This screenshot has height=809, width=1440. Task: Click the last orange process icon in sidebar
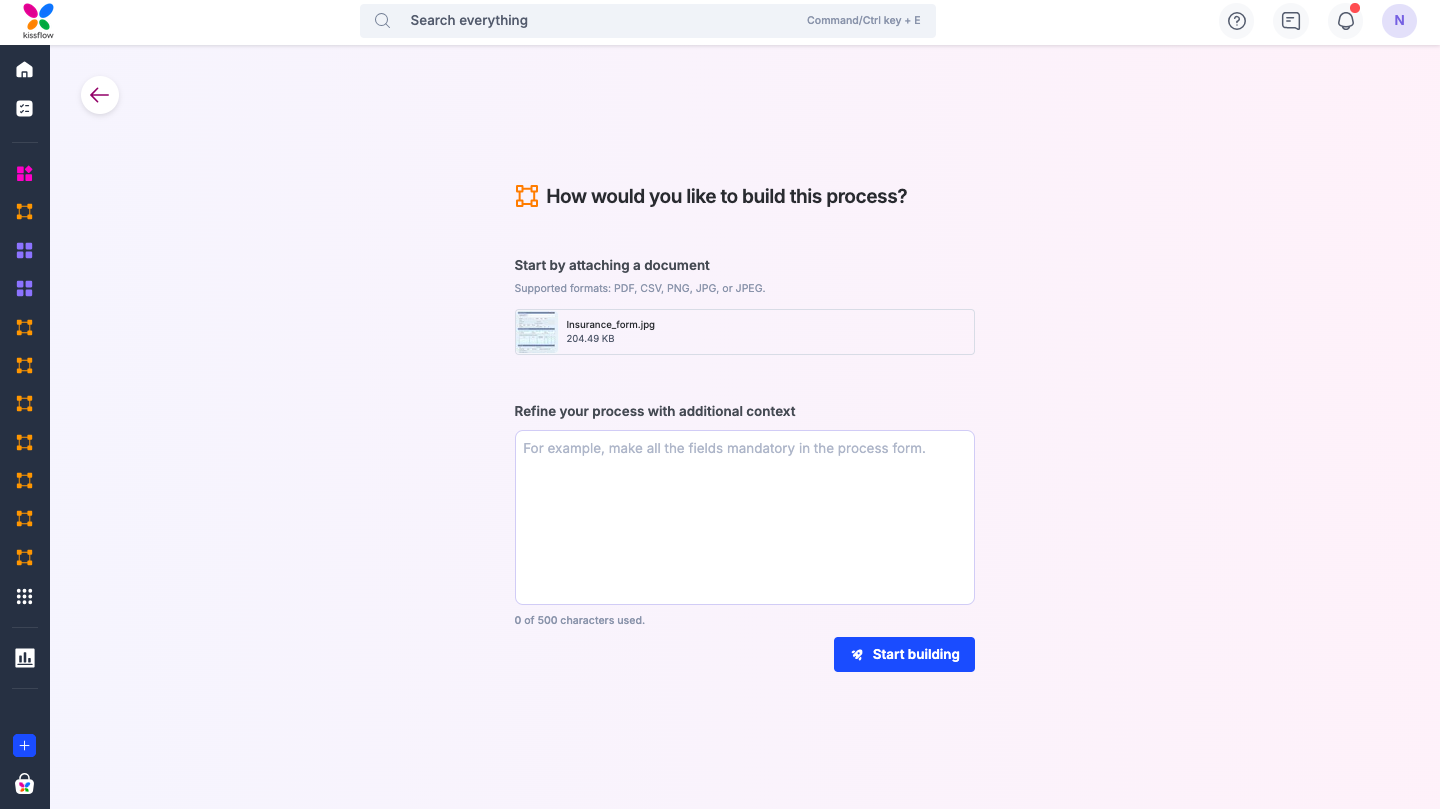click(24, 557)
